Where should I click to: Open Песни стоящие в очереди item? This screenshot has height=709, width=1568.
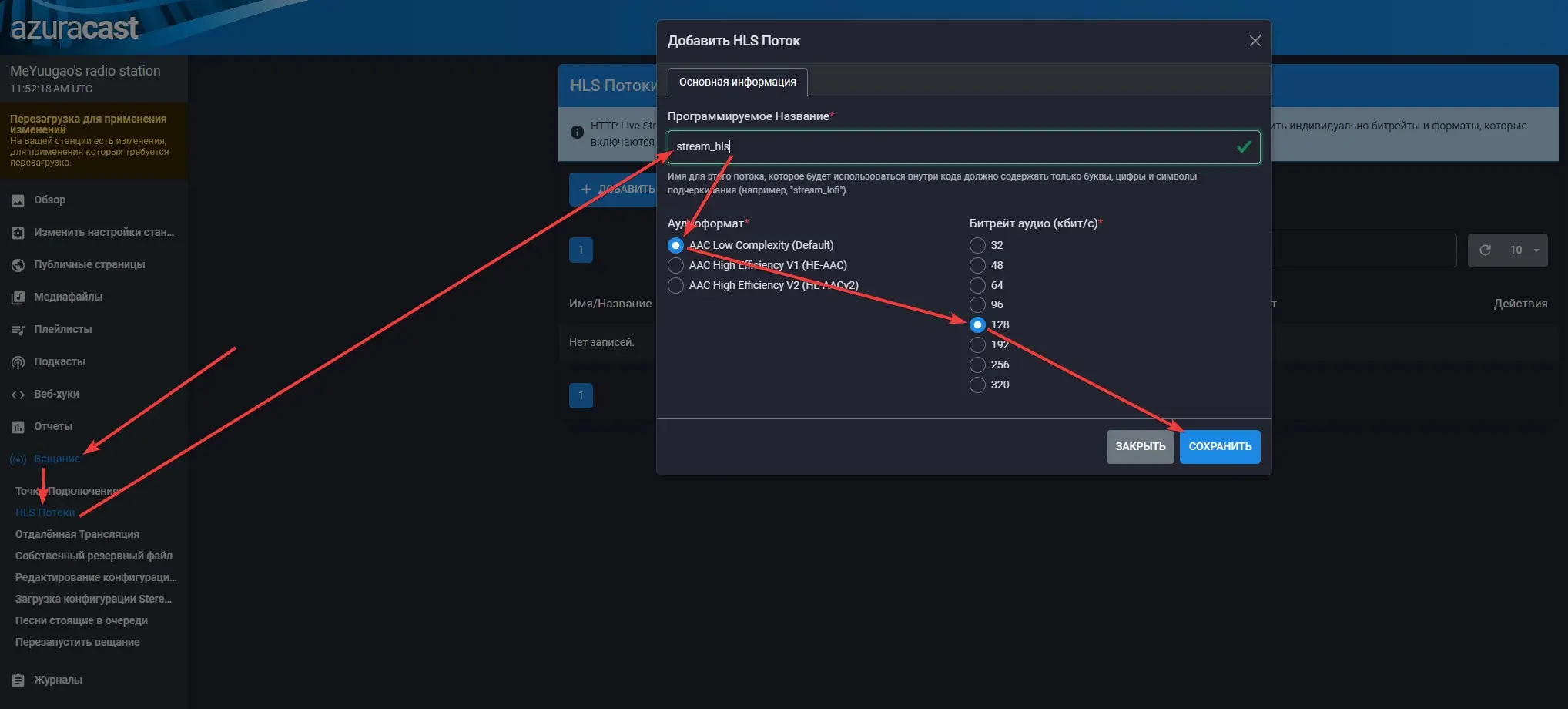(82, 621)
